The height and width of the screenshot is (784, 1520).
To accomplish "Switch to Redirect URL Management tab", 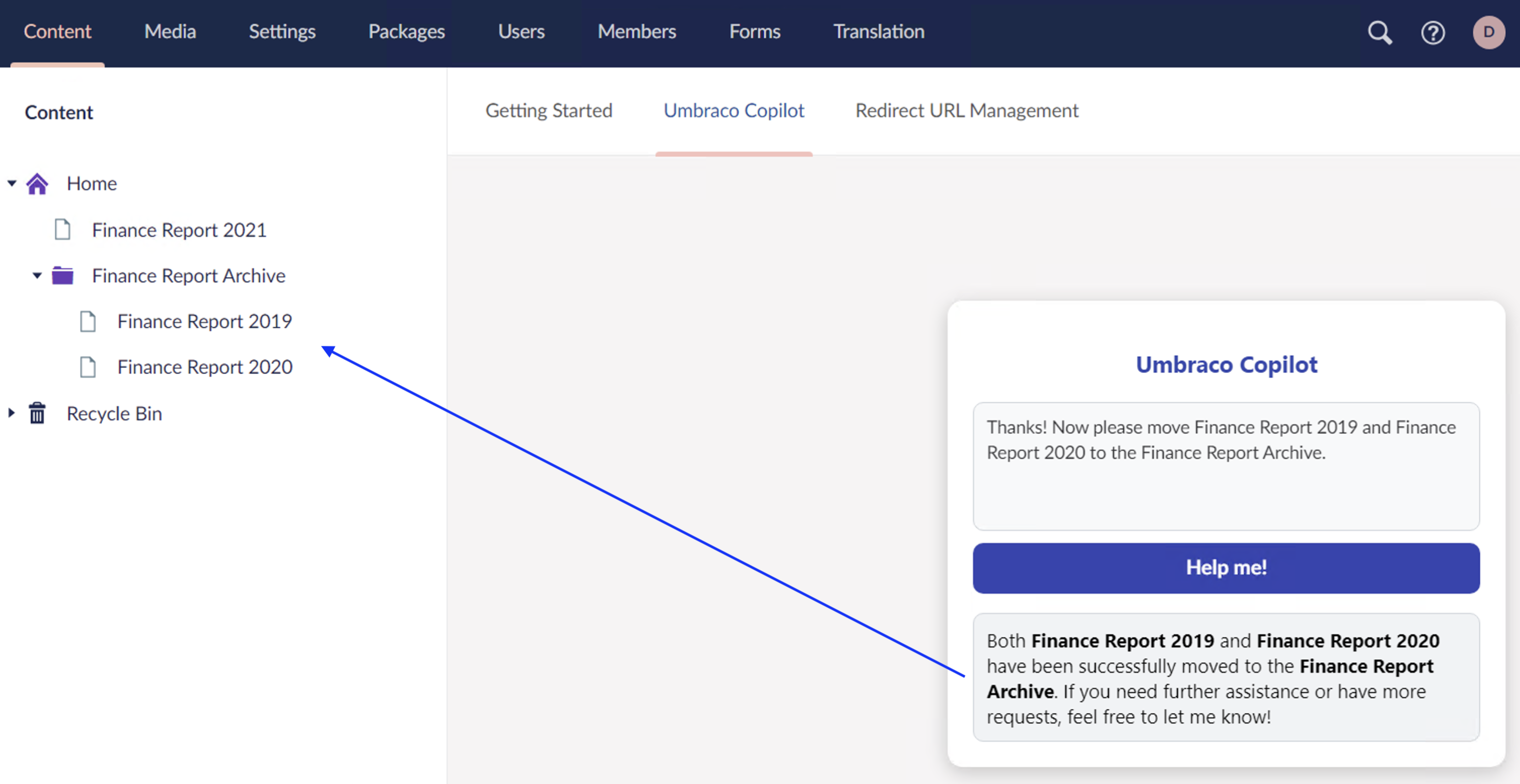I will 967,111.
